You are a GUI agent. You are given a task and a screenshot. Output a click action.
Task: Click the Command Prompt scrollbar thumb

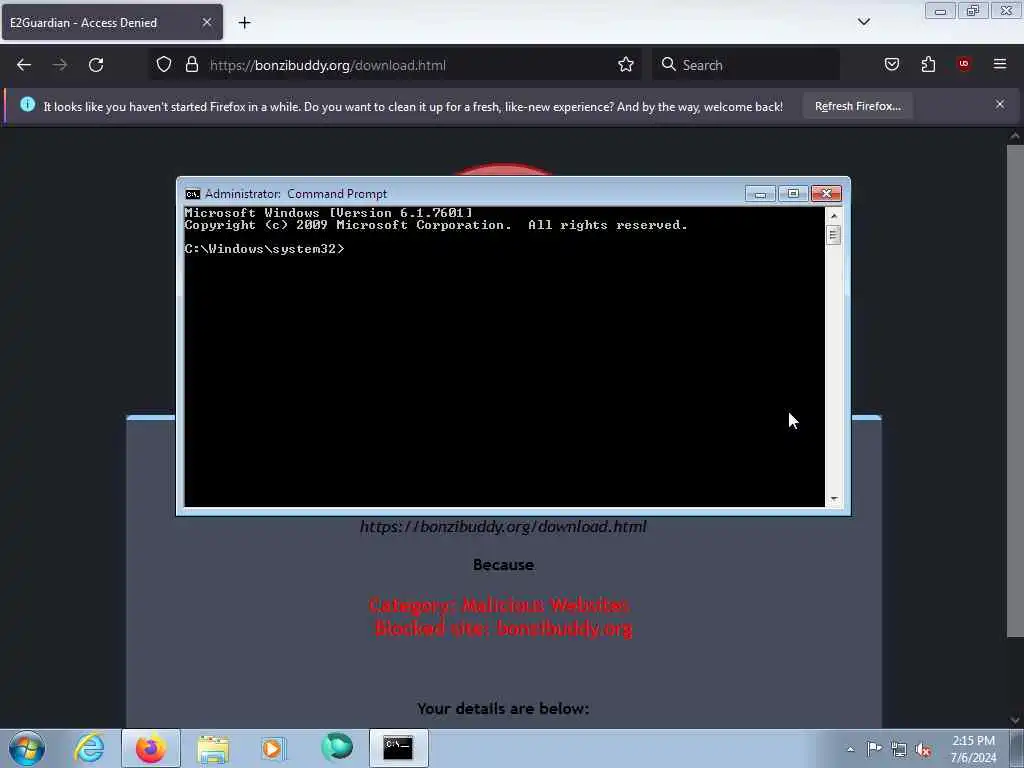click(x=834, y=235)
